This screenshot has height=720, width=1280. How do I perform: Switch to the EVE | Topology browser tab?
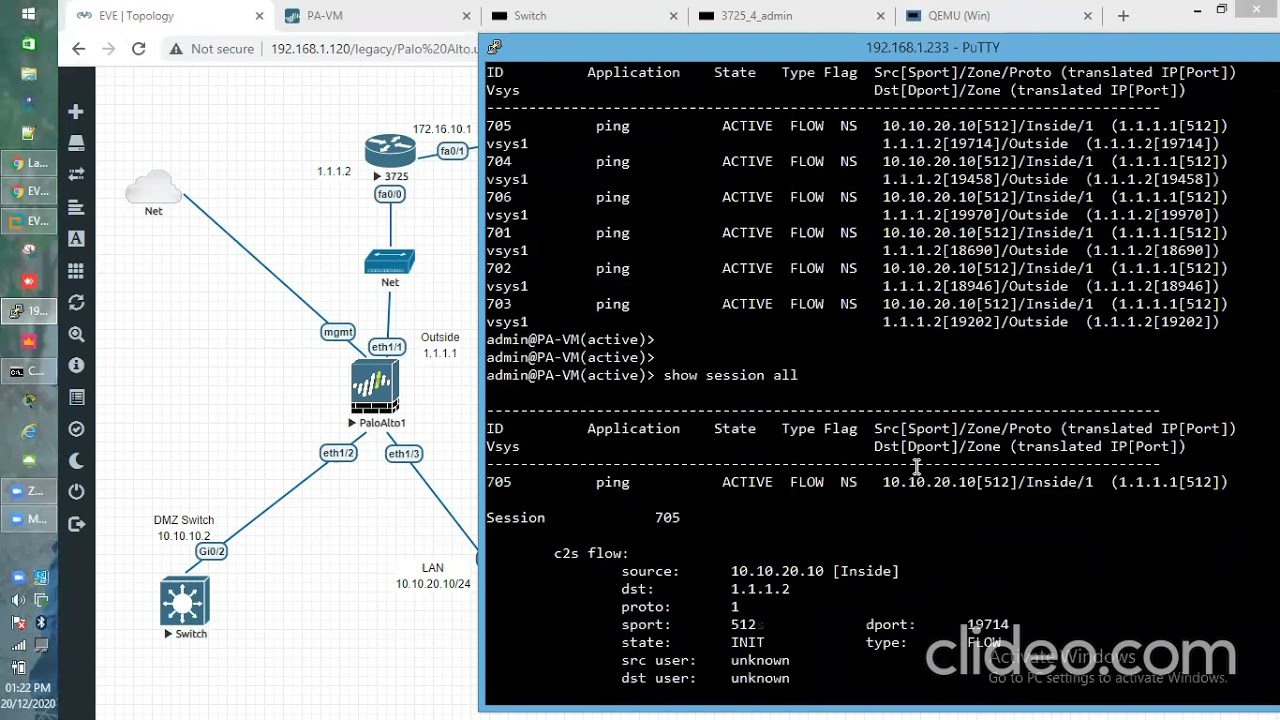click(x=170, y=16)
